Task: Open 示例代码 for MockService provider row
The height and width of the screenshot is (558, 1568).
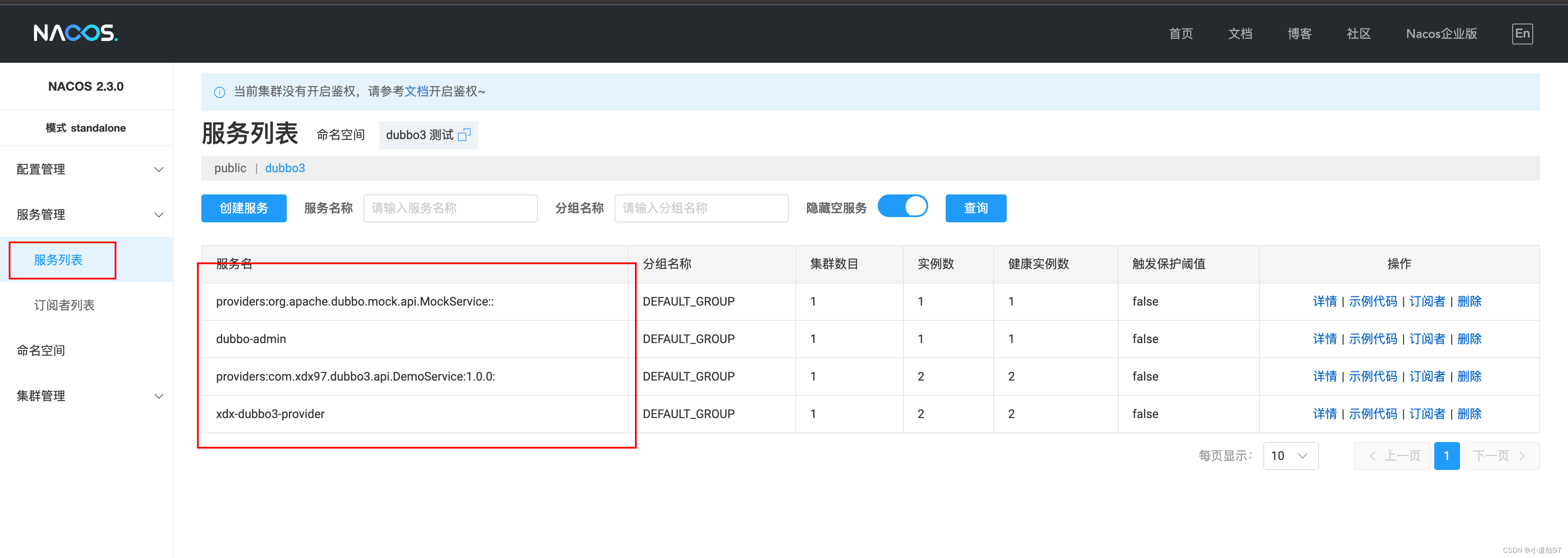Action: tap(1373, 302)
